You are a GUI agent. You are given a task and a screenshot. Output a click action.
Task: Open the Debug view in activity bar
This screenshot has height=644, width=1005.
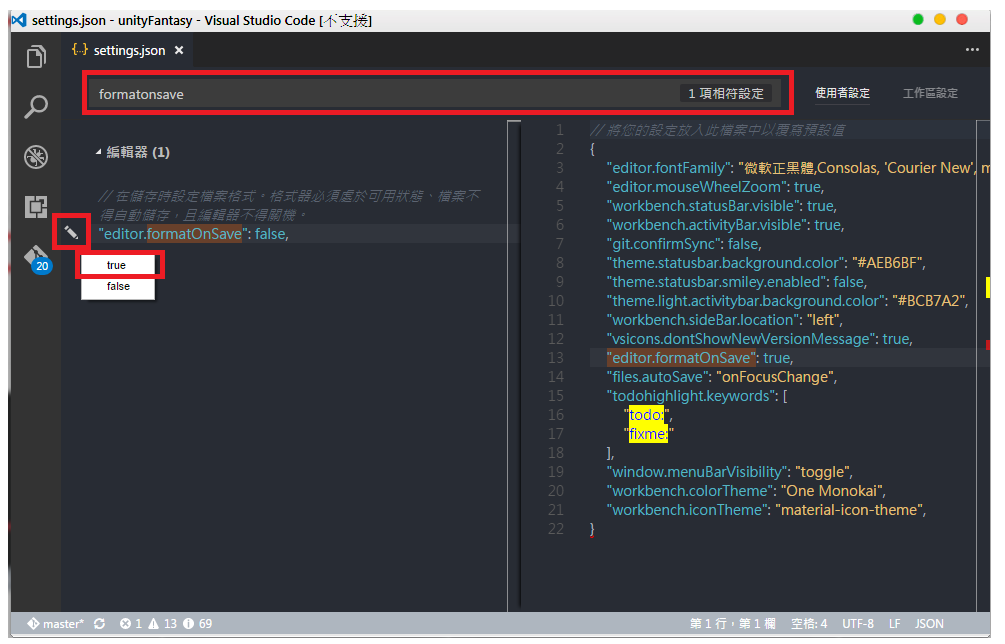[x=36, y=157]
